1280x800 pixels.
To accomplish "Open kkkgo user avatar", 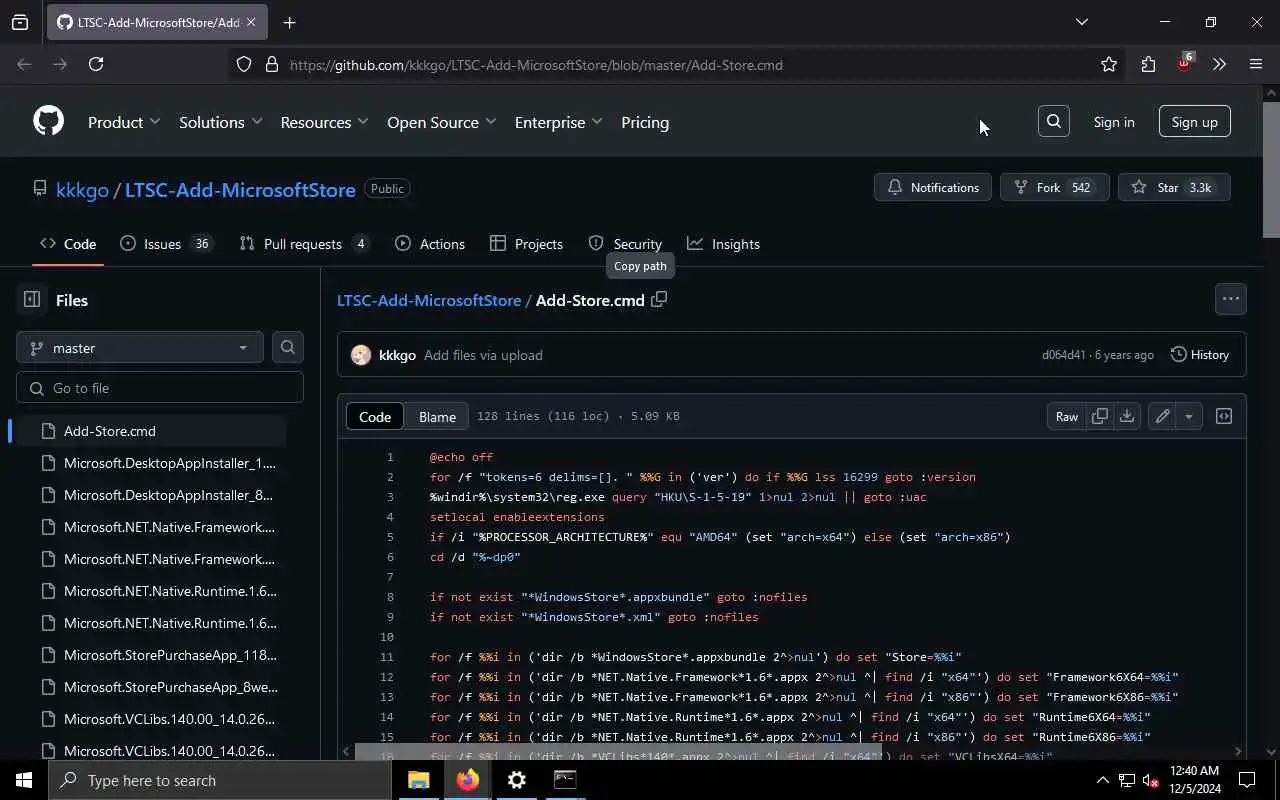I will [361, 355].
